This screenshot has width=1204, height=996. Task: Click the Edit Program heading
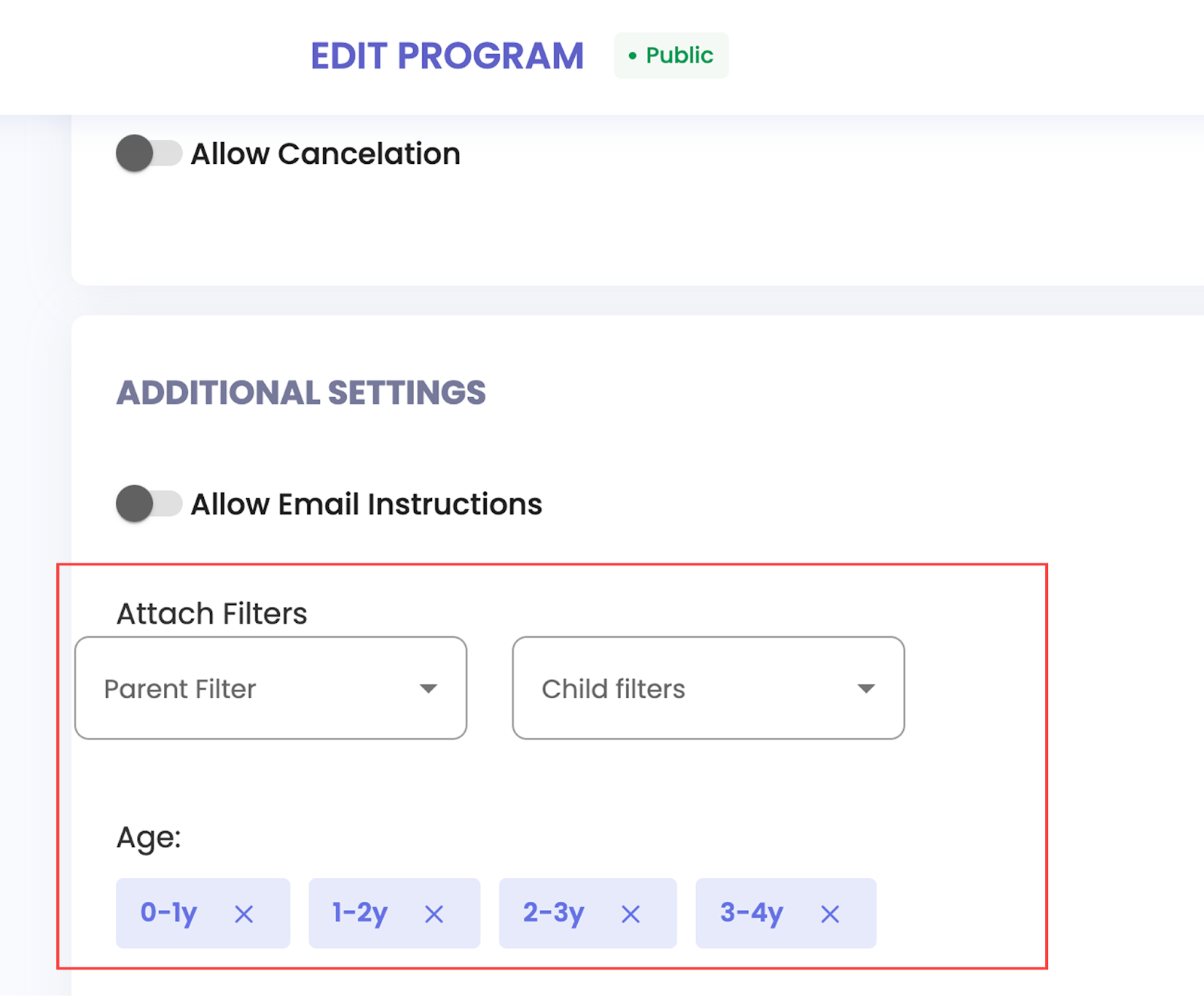click(447, 56)
